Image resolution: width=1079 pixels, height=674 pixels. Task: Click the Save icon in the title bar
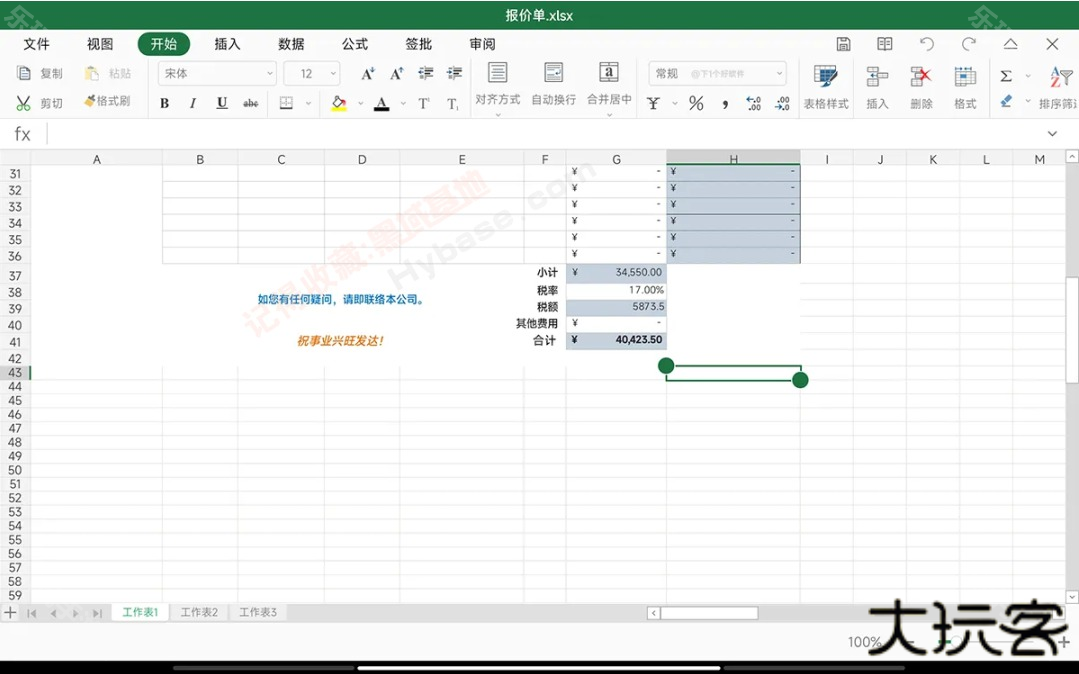click(843, 44)
